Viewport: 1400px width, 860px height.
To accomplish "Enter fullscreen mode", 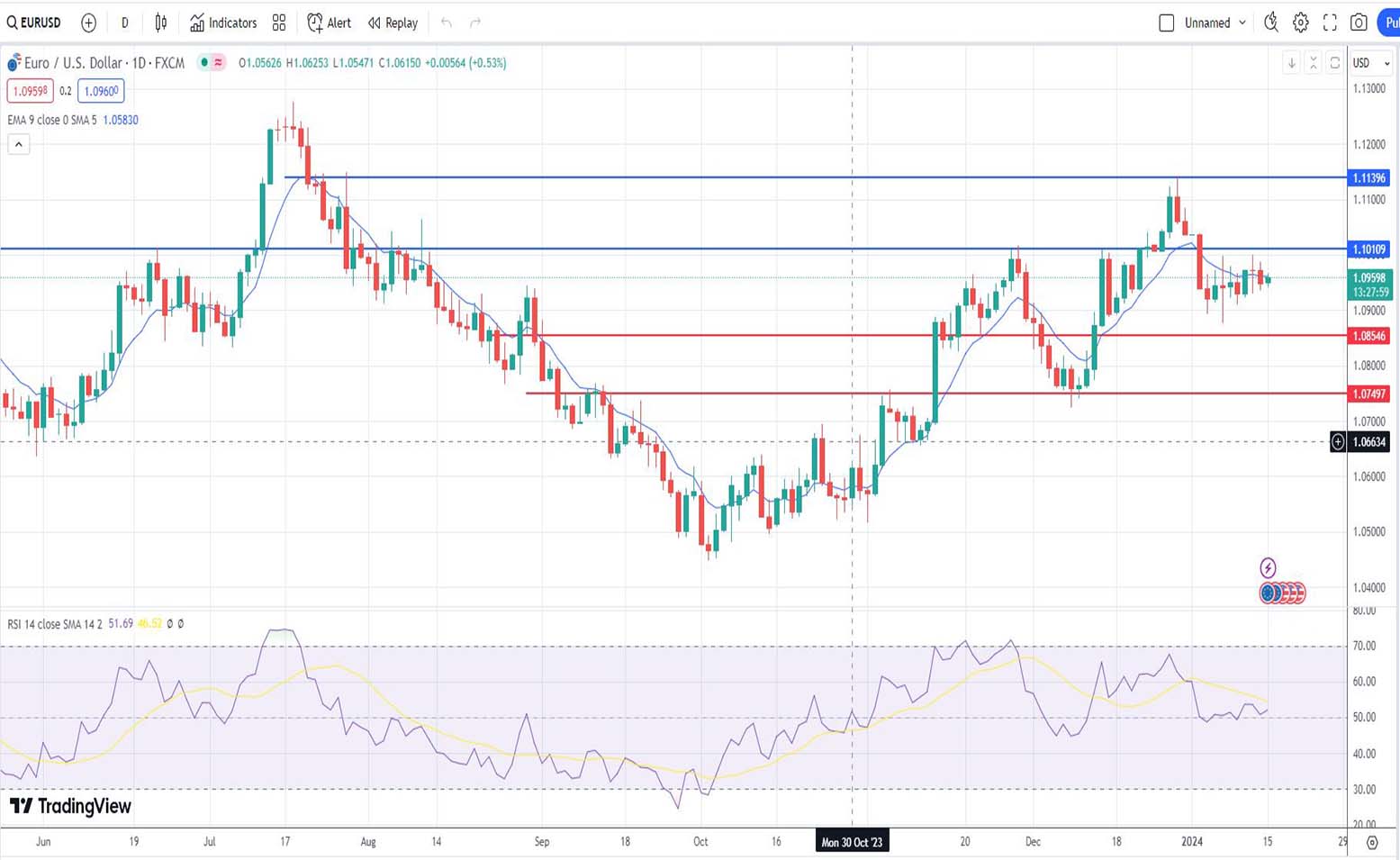I will [1330, 23].
